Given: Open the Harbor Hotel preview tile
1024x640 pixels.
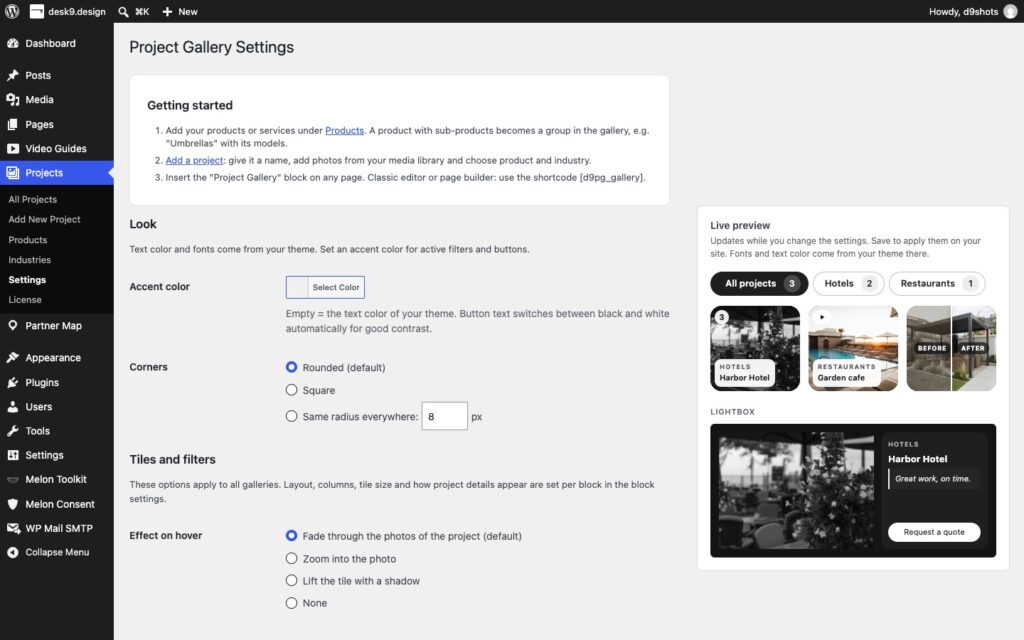Looking at the screenshot, I should (x=755, y=348).
